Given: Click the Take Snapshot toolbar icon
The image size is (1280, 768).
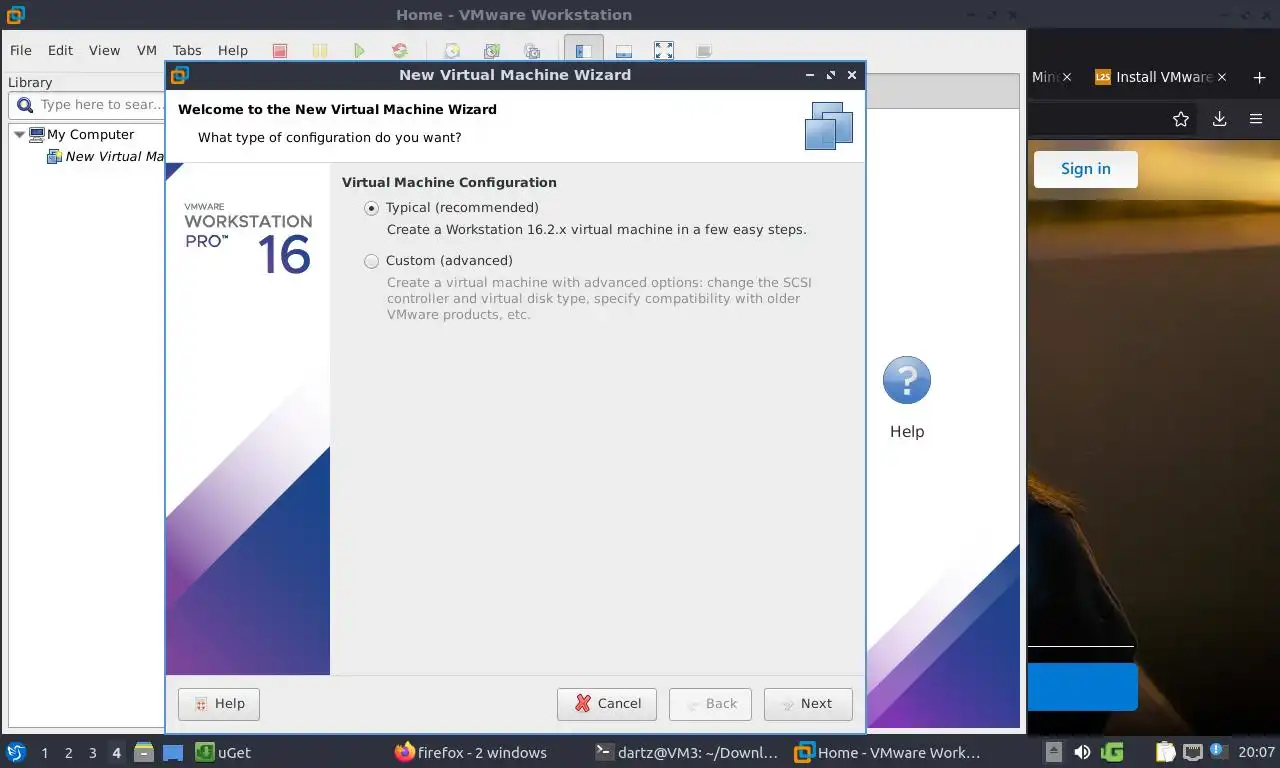Looking at the screenshot, I should [452, 50].
